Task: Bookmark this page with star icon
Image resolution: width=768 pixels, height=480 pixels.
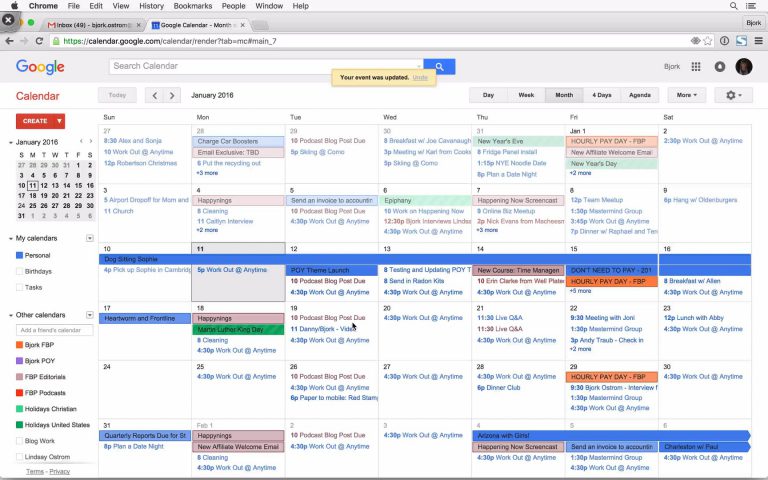Action: pyautogui.click(x=709, y=41)
